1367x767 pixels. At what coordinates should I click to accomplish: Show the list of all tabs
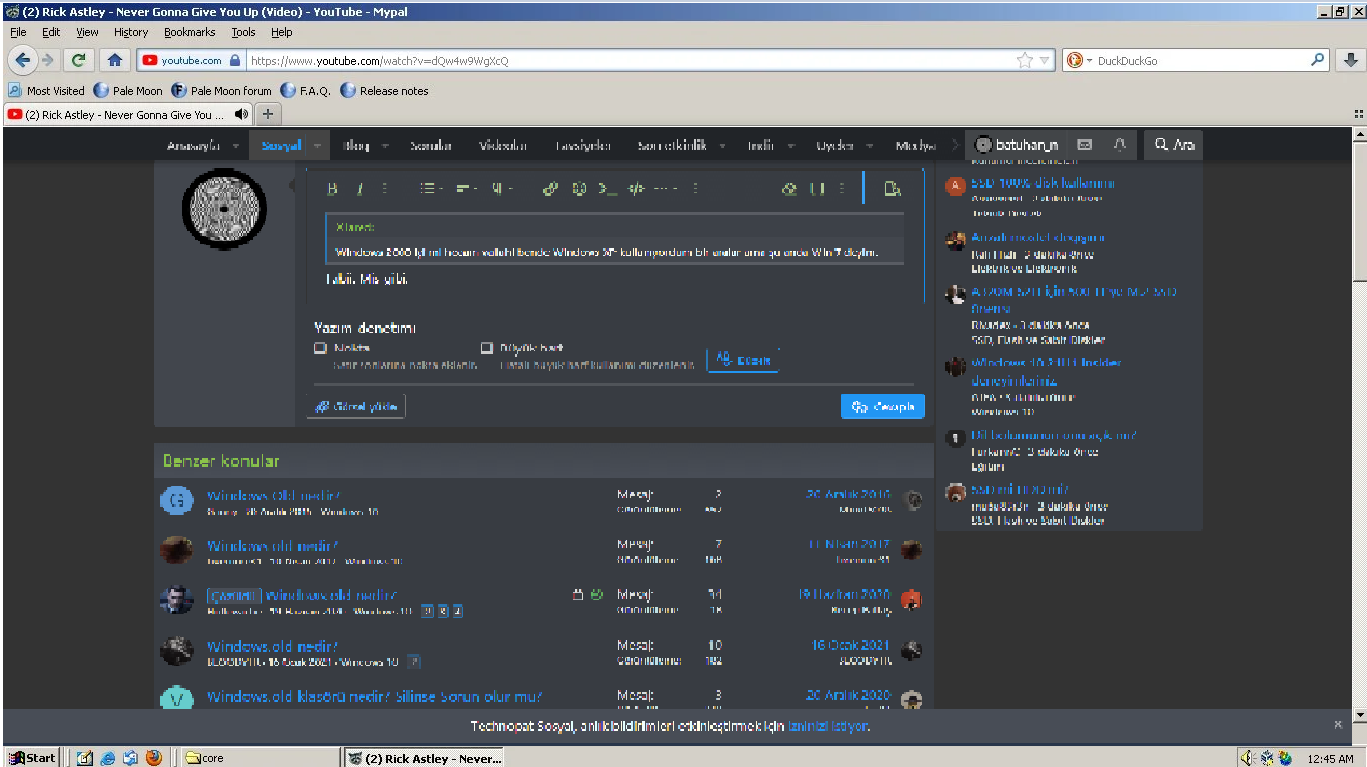point(1358,115)
